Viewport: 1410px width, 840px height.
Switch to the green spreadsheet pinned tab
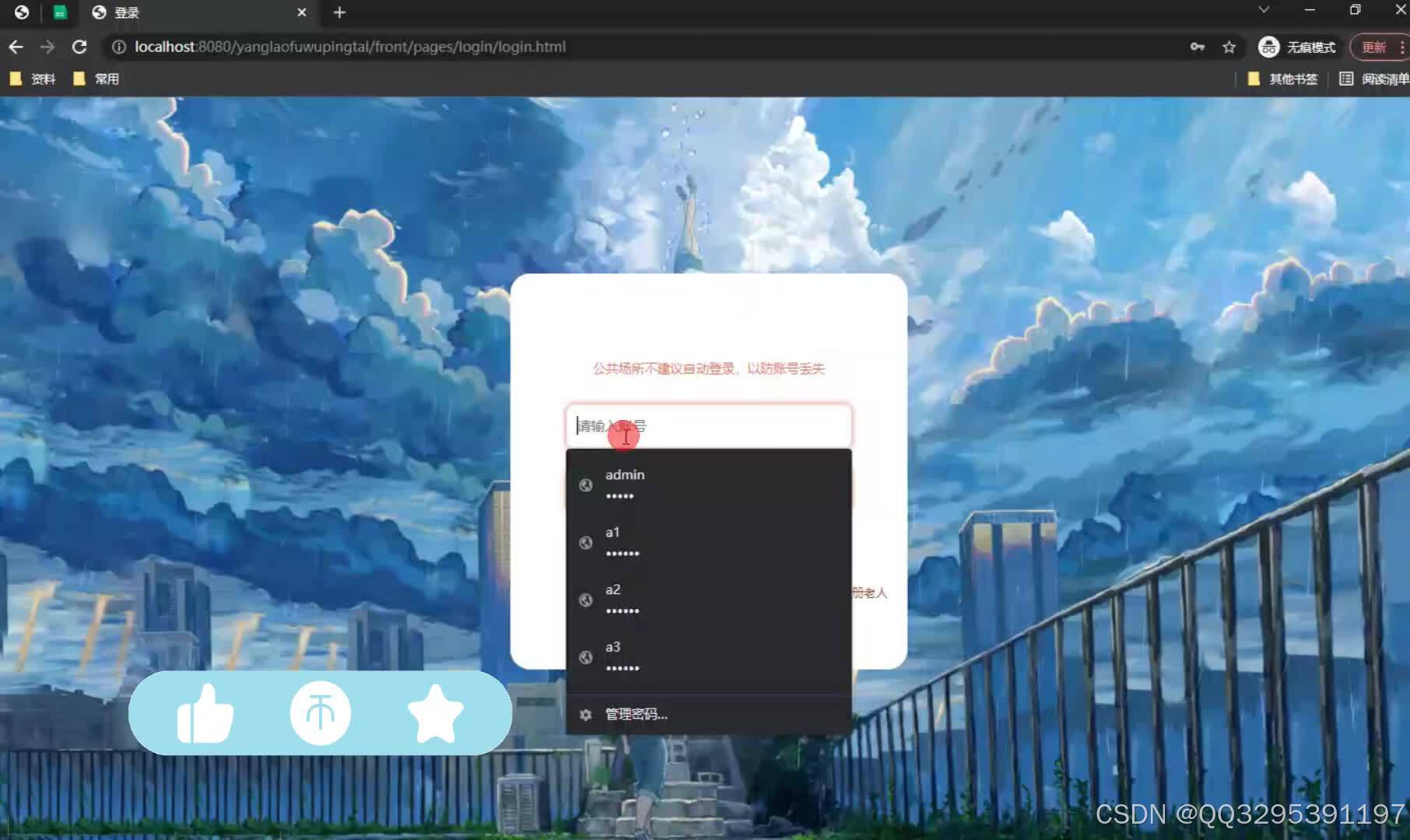[60, 12]
